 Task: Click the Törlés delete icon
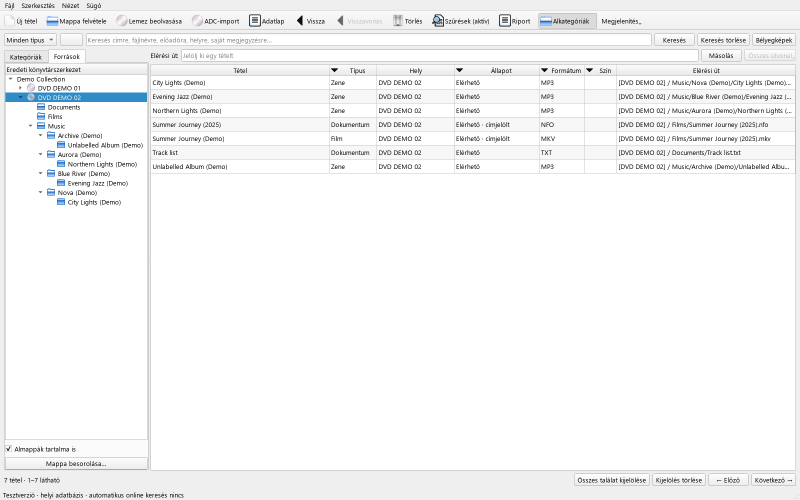pyautogui.click(x=398, y=21)
